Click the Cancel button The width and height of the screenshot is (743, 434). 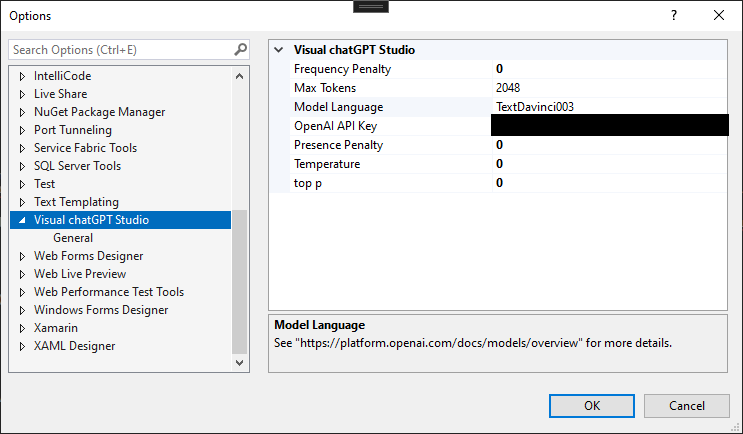click(687, 406)
